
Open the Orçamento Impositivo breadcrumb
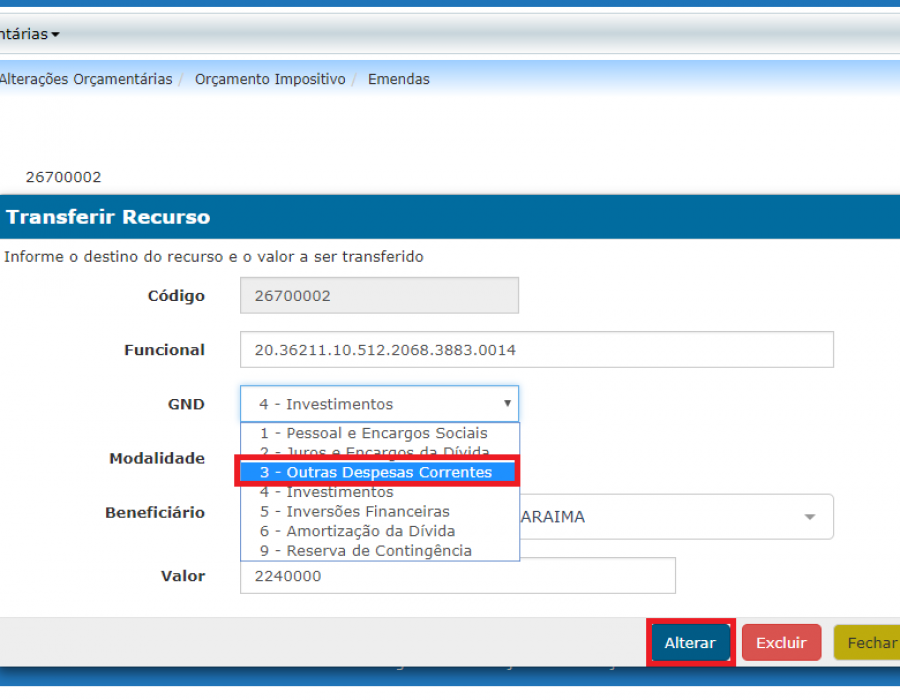point(270,79)
